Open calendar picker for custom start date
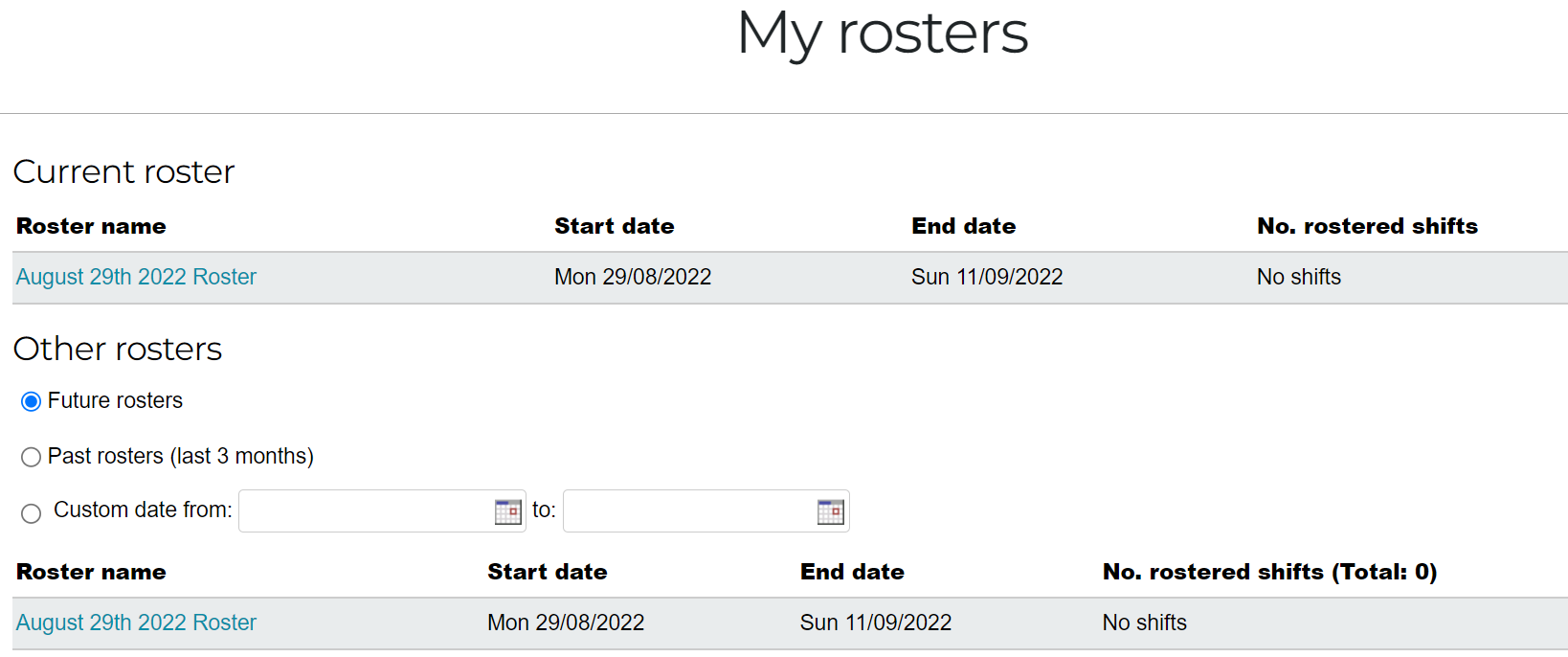Screen dimensions: 1568x657 coord(508,511)
